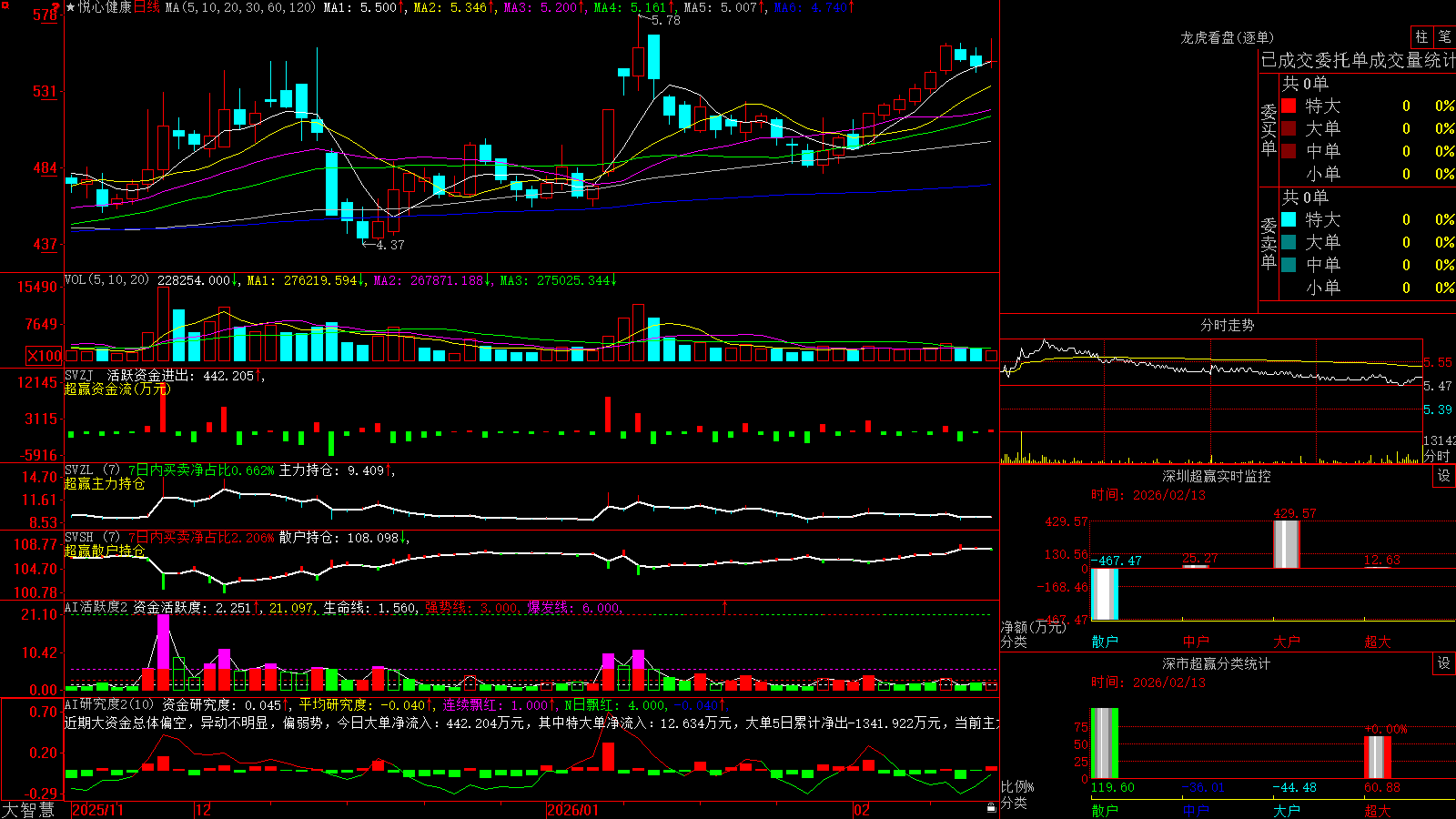Select 大户 category in 深圳超赢实时监控
The height and width of the screenshot is (819, 1456).
pyautogui.click(x=1287, y=642)
